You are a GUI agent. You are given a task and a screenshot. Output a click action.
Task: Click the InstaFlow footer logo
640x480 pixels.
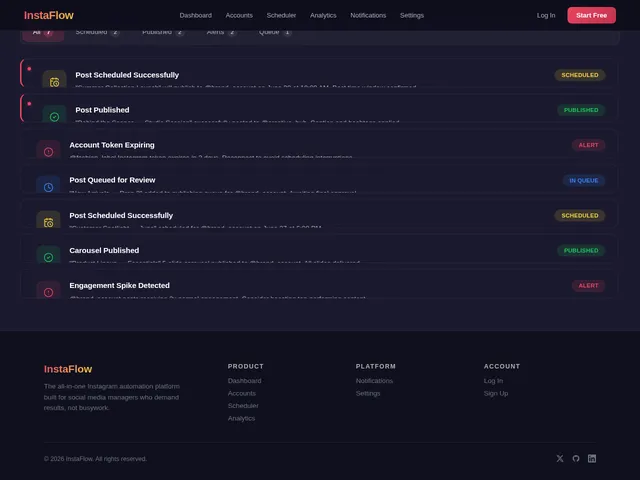68,369
